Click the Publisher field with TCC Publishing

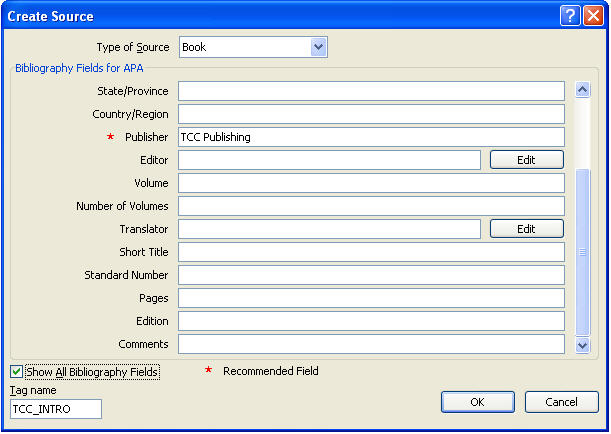(x=371, y=137)
